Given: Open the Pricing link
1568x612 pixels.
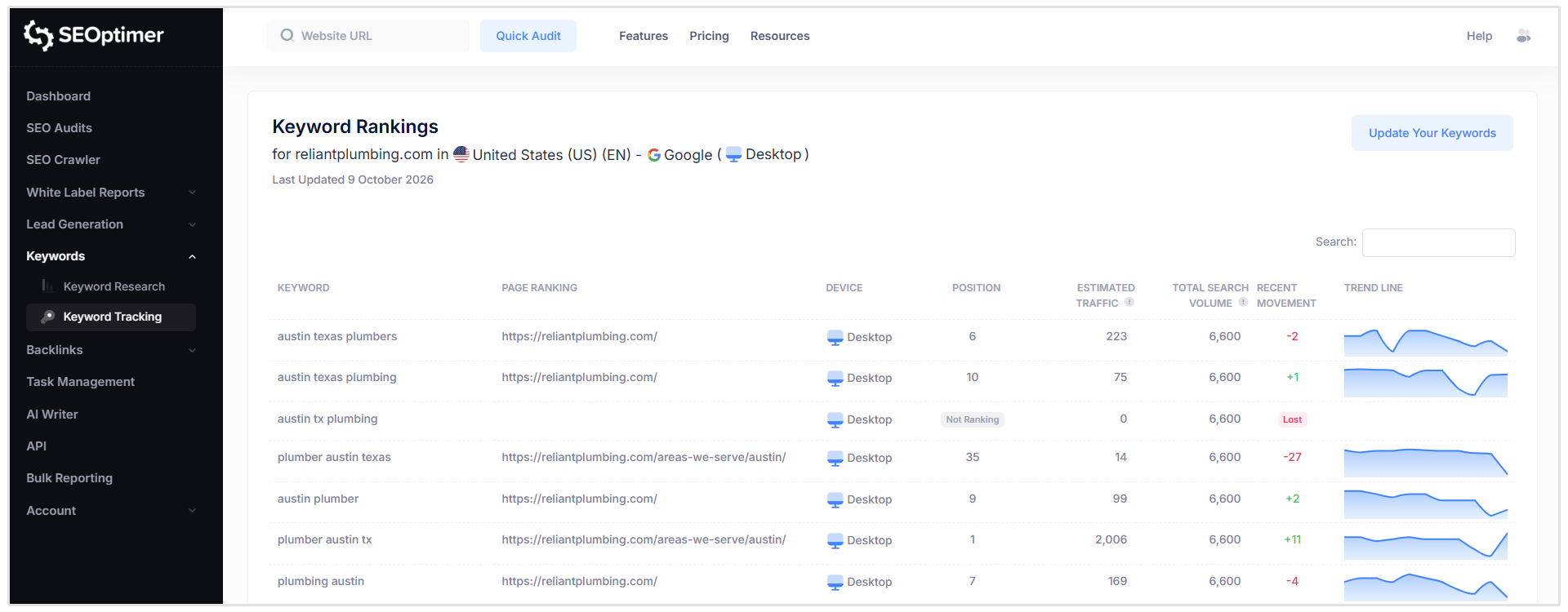Looking at the screenshot, I should (x=709, y=36).
